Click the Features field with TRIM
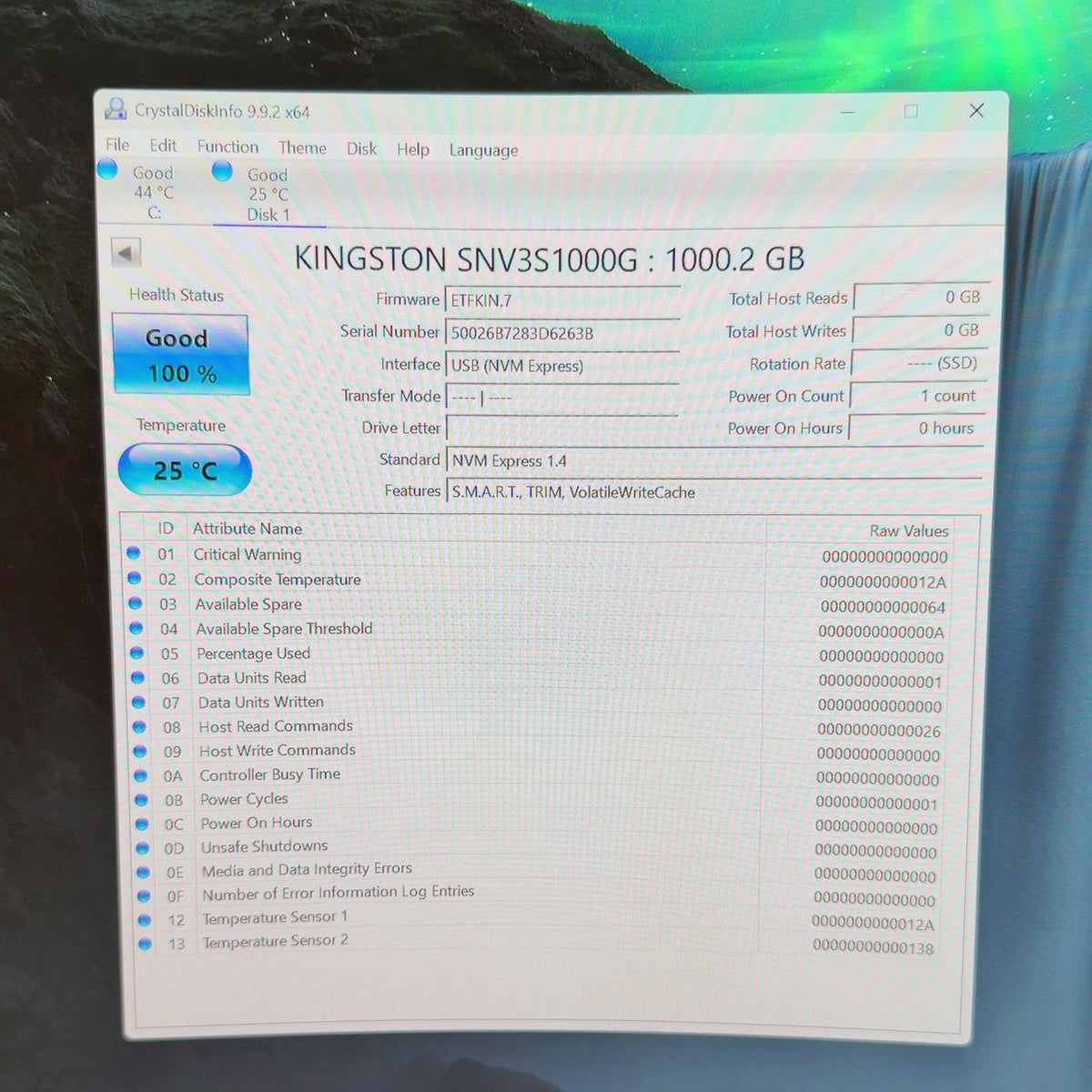Viewport: 1092px width, 1092px height. (715, 491)
